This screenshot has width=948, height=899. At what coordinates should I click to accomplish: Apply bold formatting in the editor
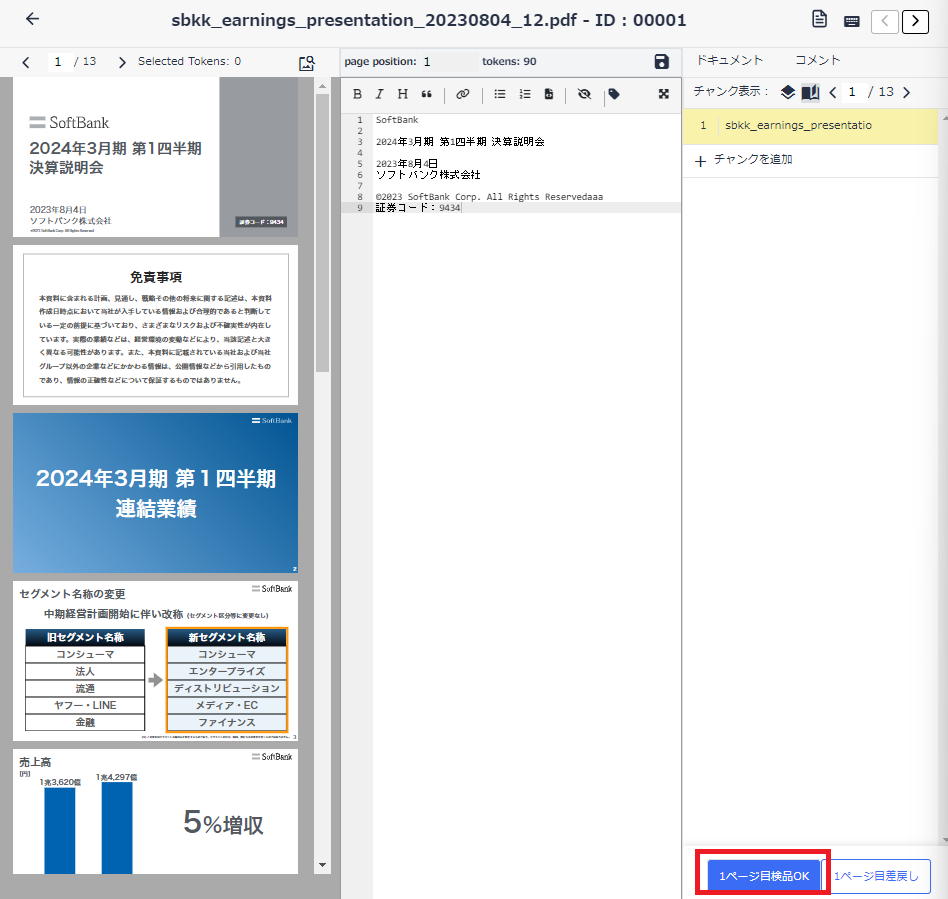coord(357,94)
